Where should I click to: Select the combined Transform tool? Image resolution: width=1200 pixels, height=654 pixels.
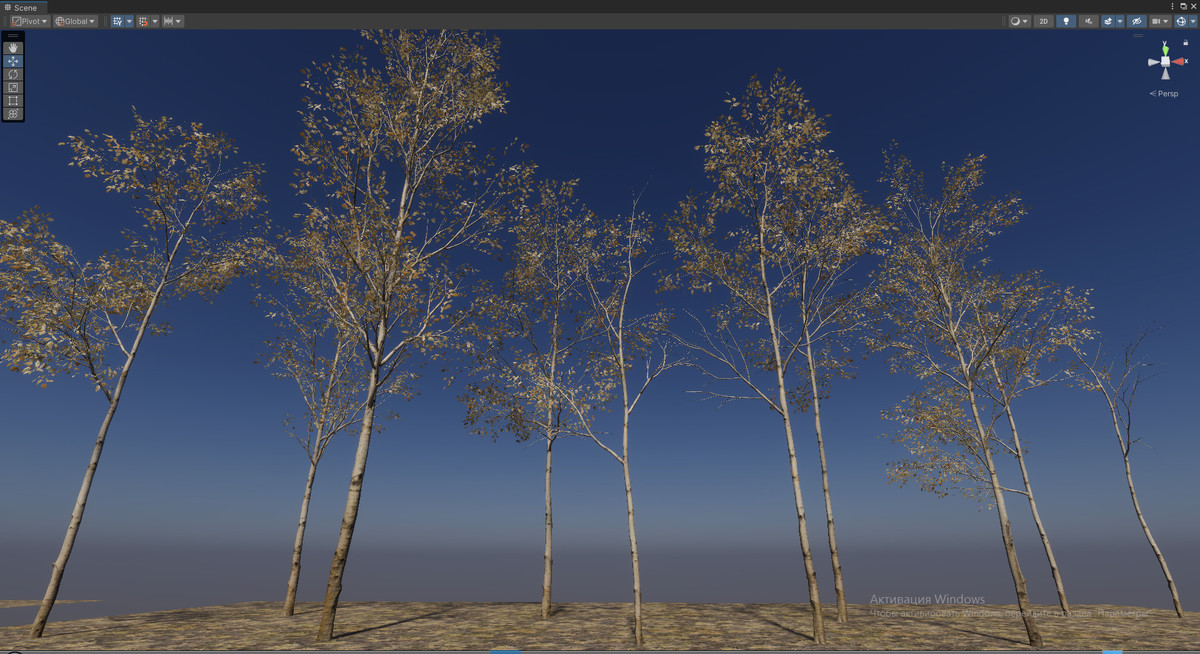[12, 114]
